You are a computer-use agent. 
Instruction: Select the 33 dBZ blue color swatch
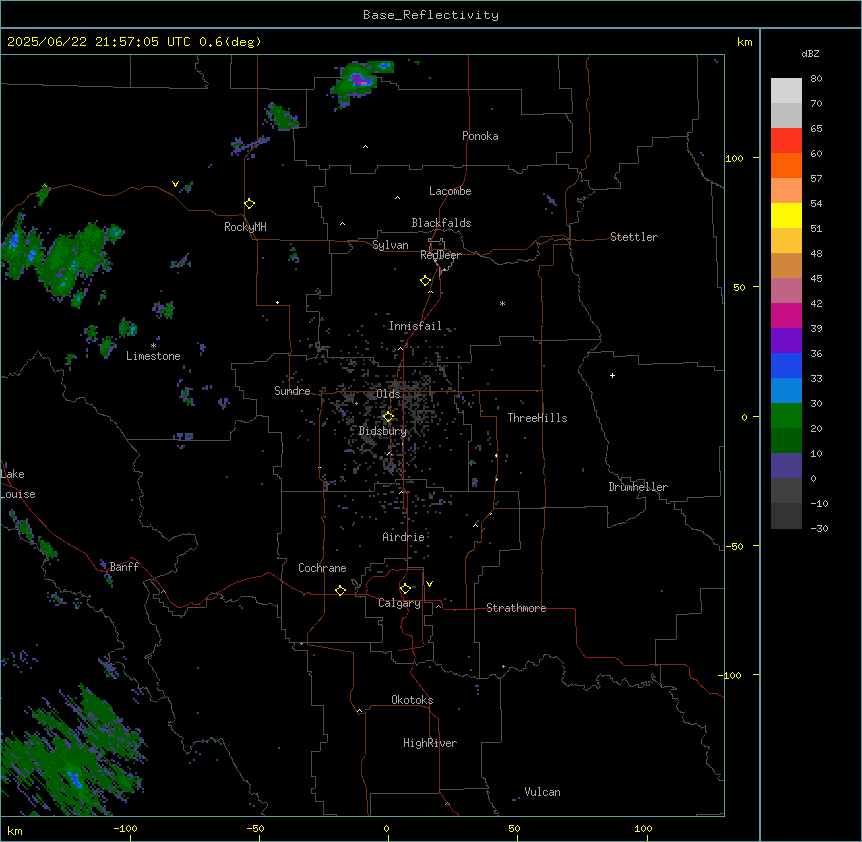[x=786, y=391]
